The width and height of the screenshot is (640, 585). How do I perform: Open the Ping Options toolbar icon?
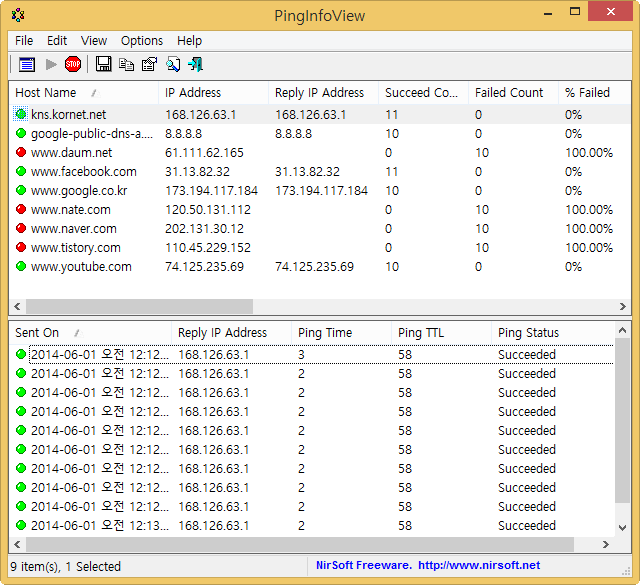click(x=27, y=65)
